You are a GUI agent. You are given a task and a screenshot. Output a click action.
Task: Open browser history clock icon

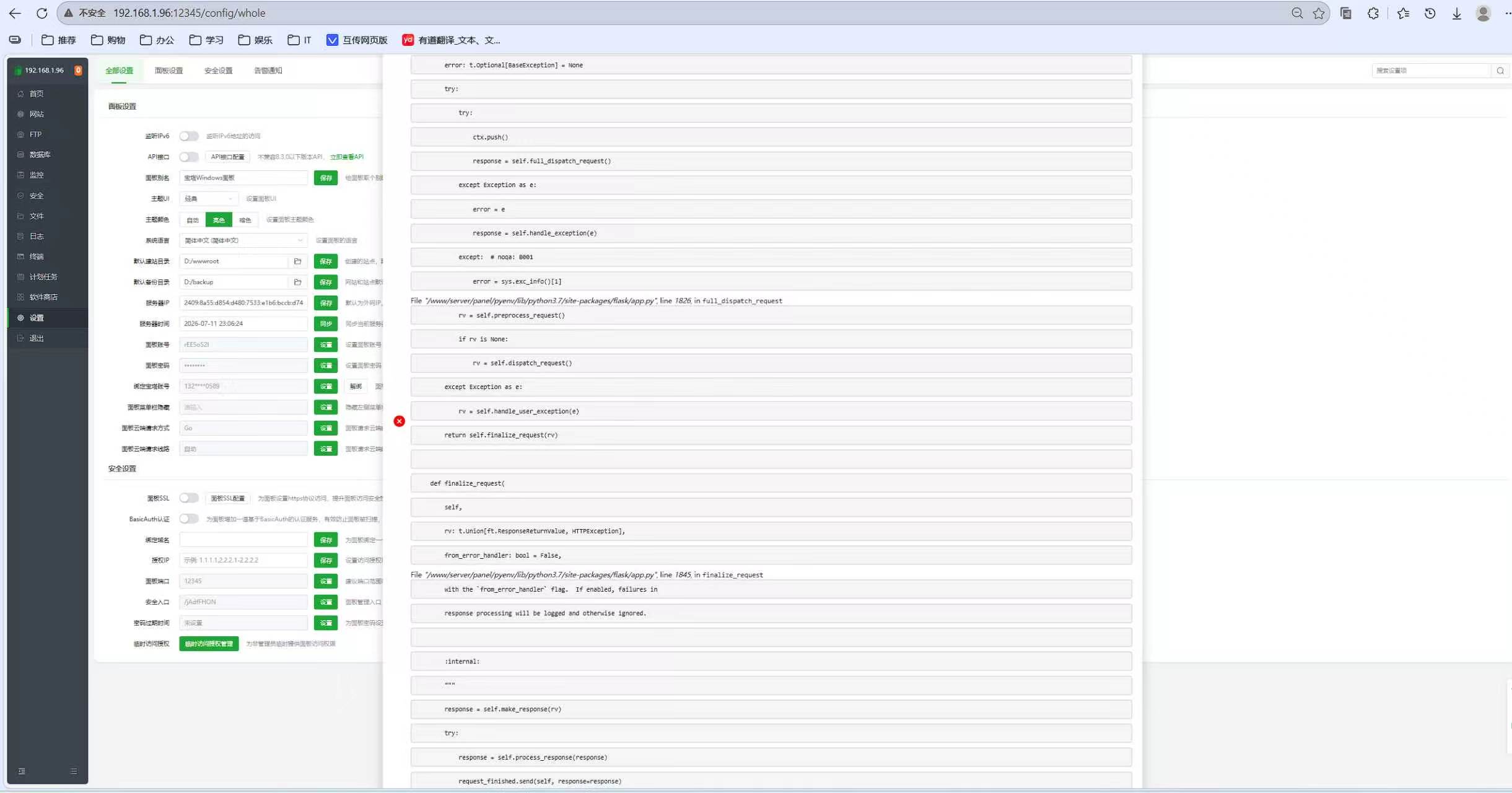(1430, 13)
